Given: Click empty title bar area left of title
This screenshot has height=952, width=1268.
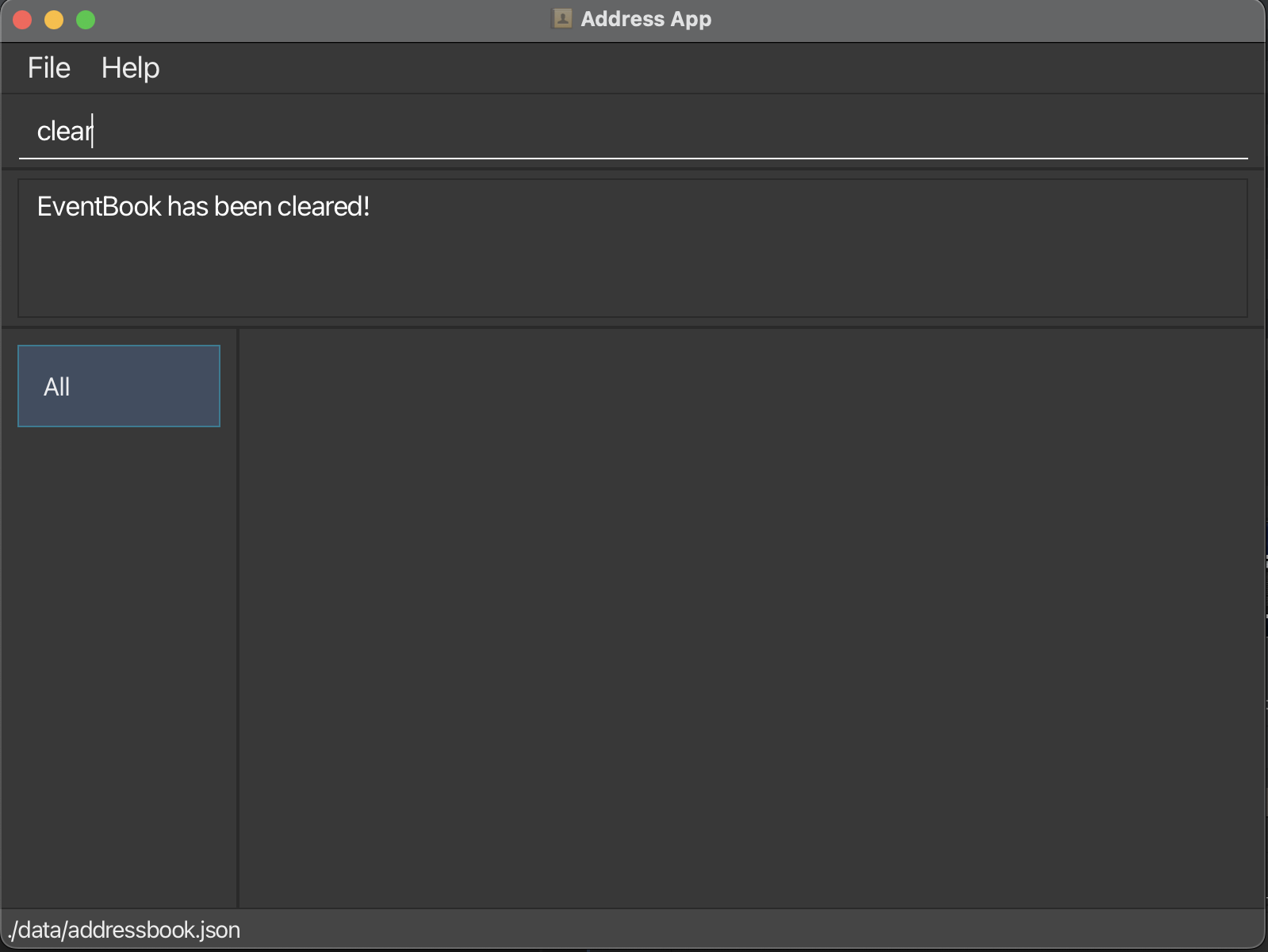Looking at the screenshot, I should tap(317, 20).
